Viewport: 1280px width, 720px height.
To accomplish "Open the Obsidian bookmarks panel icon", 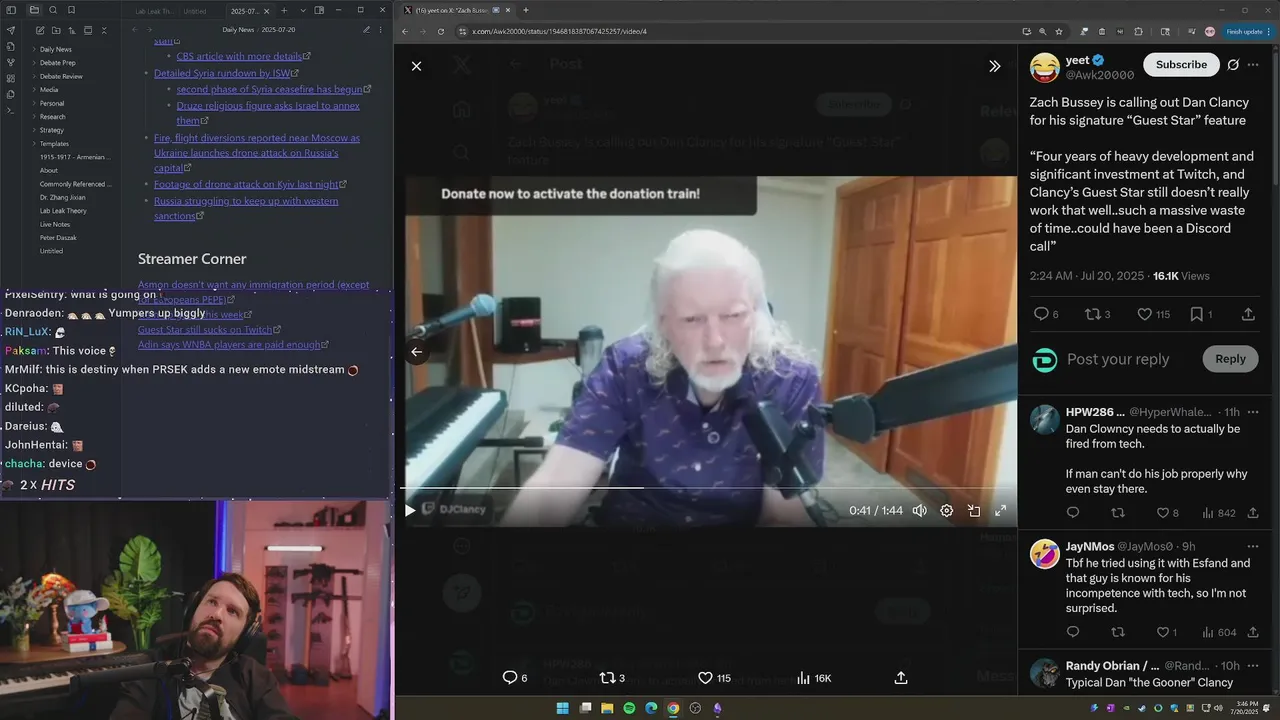I will pos(71,10).
